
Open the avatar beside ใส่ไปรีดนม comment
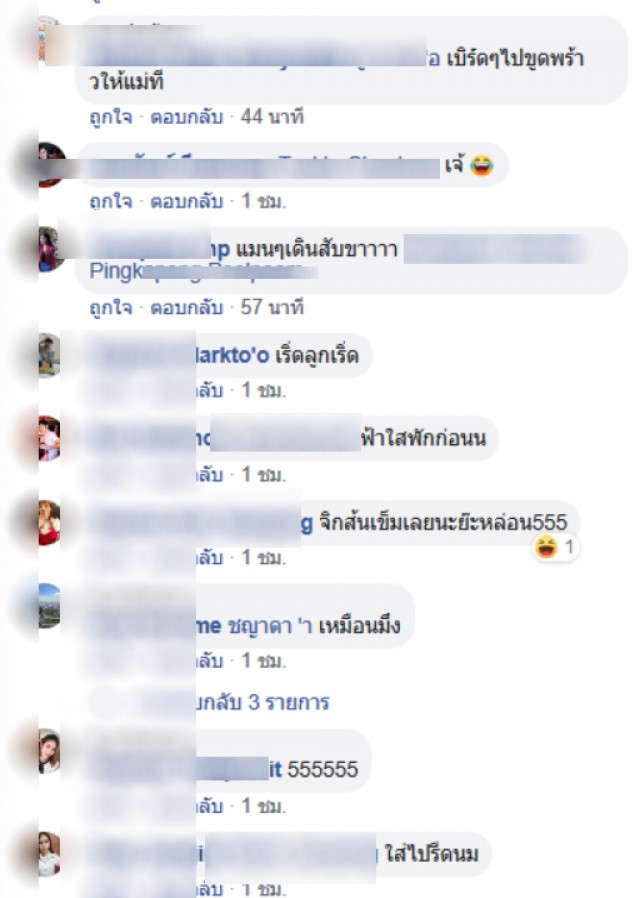49,854
